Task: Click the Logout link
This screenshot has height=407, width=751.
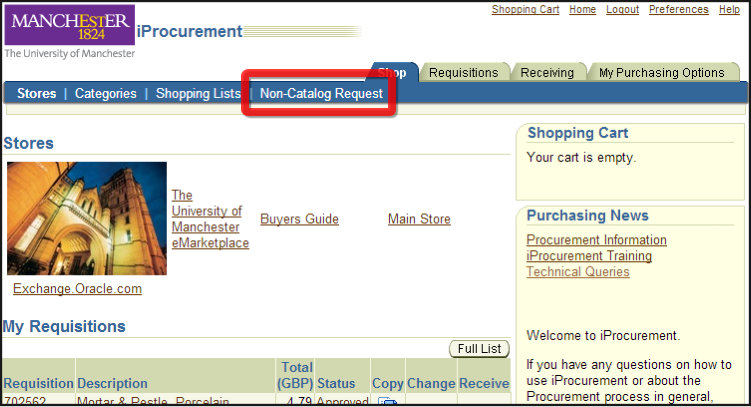Action: (622, 10)
